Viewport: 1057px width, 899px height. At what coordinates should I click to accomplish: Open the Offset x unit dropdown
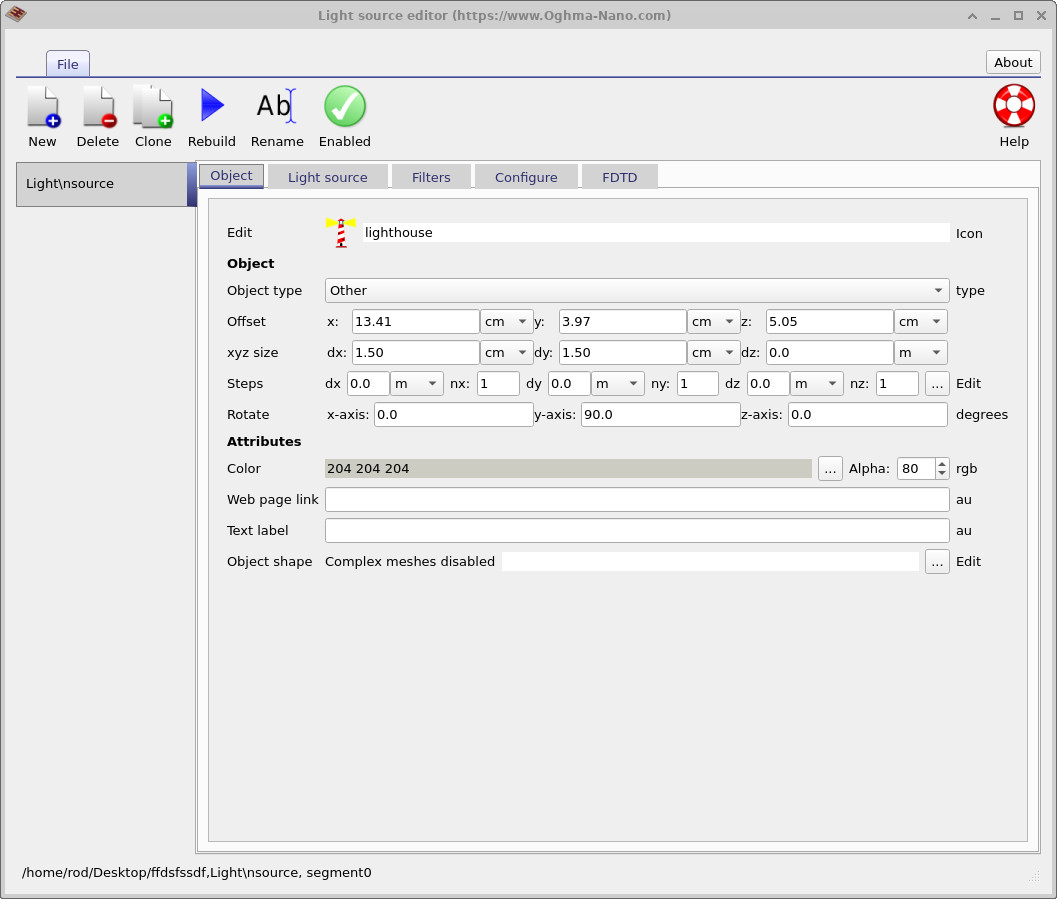pos(506,321)
